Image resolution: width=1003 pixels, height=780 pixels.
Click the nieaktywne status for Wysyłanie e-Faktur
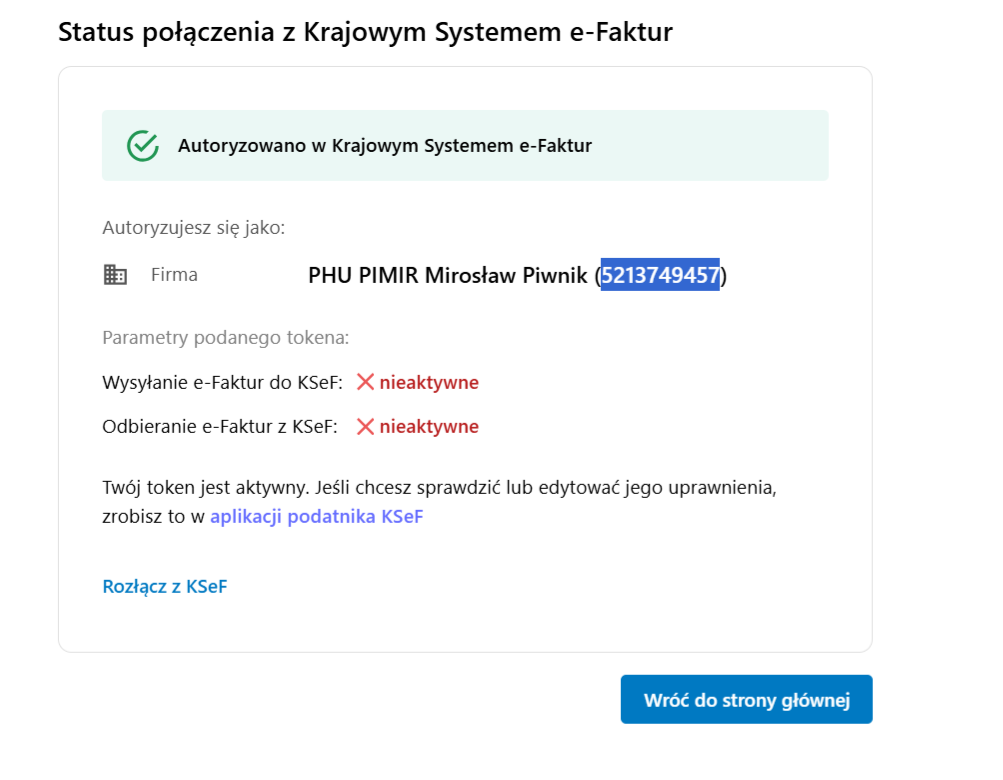429,382
